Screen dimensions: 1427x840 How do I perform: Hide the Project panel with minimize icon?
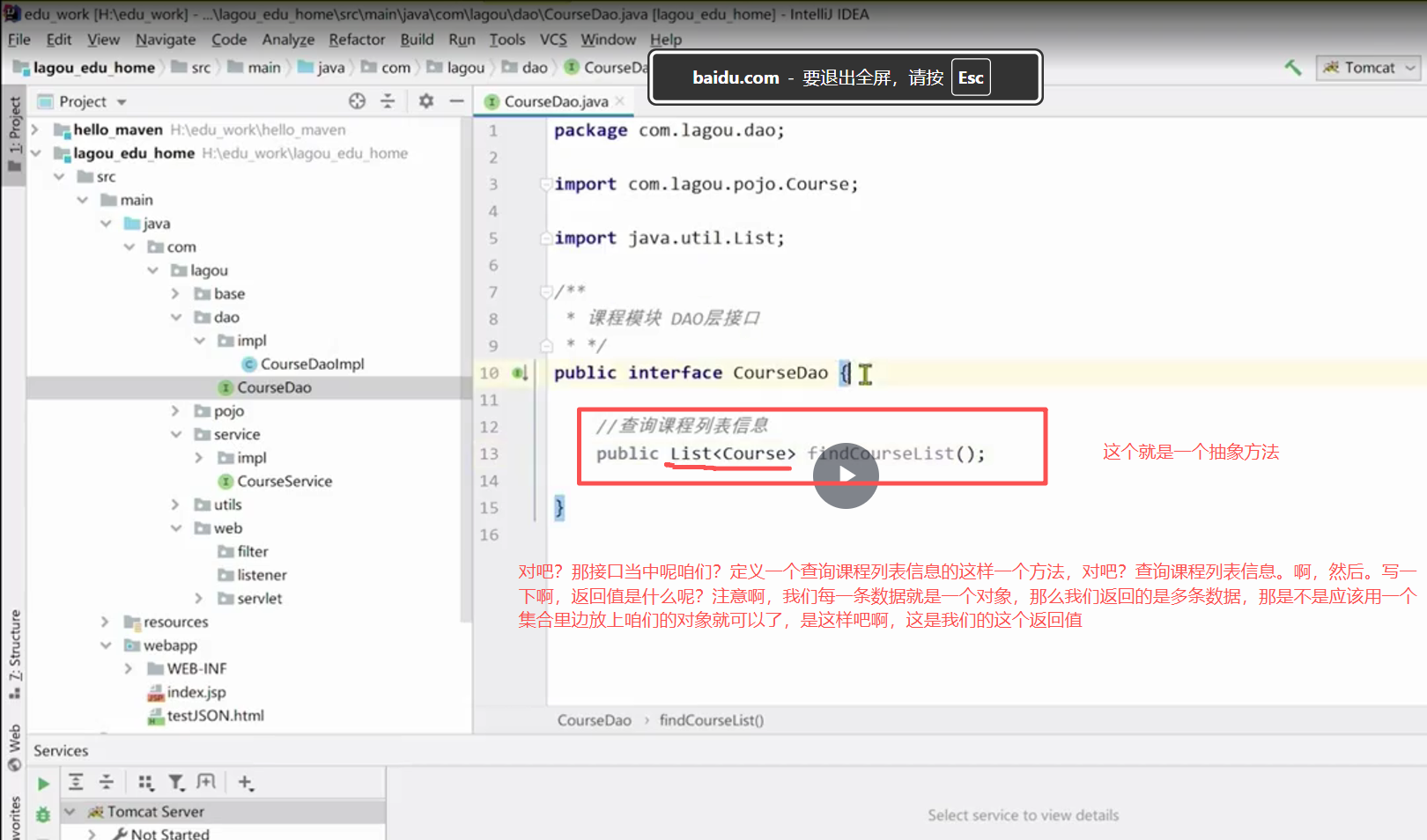point(456,101)
